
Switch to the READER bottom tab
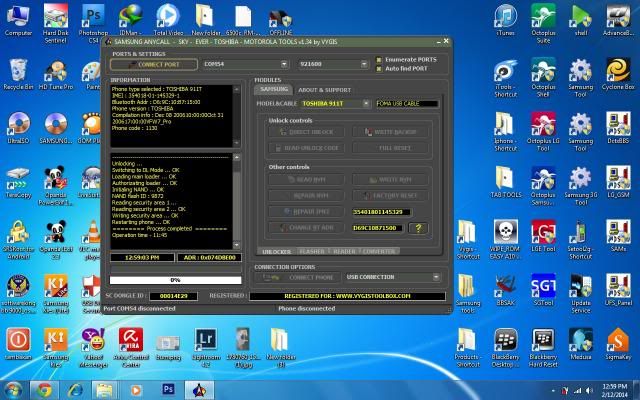344,251
